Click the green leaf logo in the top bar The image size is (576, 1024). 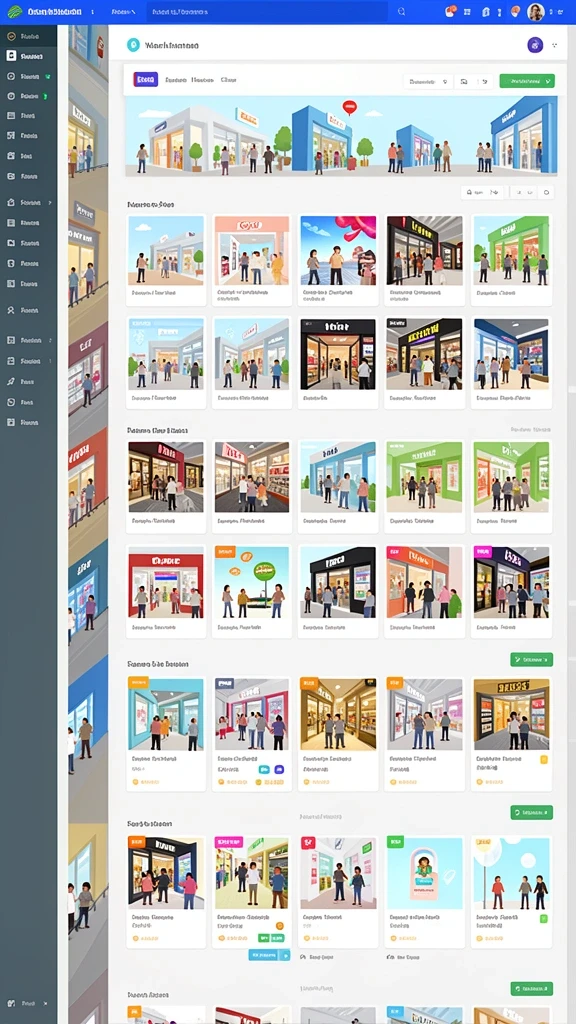coord(14,11)
